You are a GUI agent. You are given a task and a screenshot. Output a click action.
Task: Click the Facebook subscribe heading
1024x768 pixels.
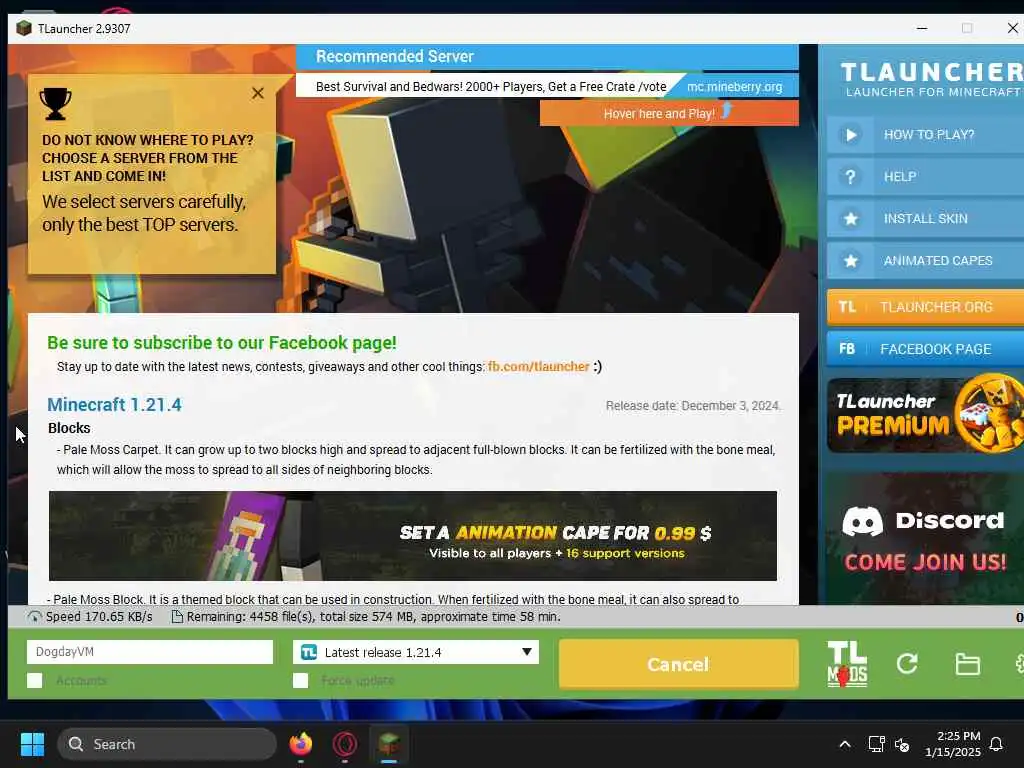point(222,343)
